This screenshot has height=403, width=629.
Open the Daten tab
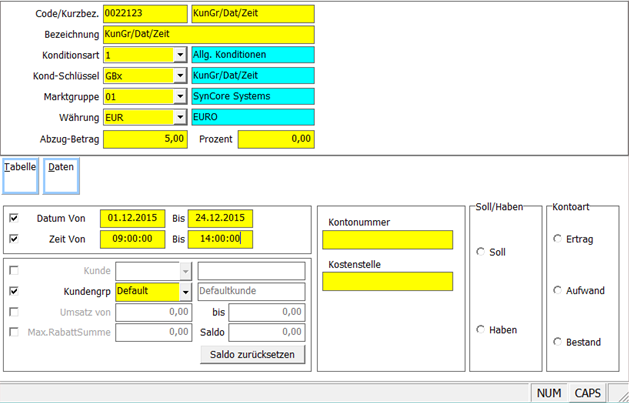pyautogui.click(x=61, y=176)
